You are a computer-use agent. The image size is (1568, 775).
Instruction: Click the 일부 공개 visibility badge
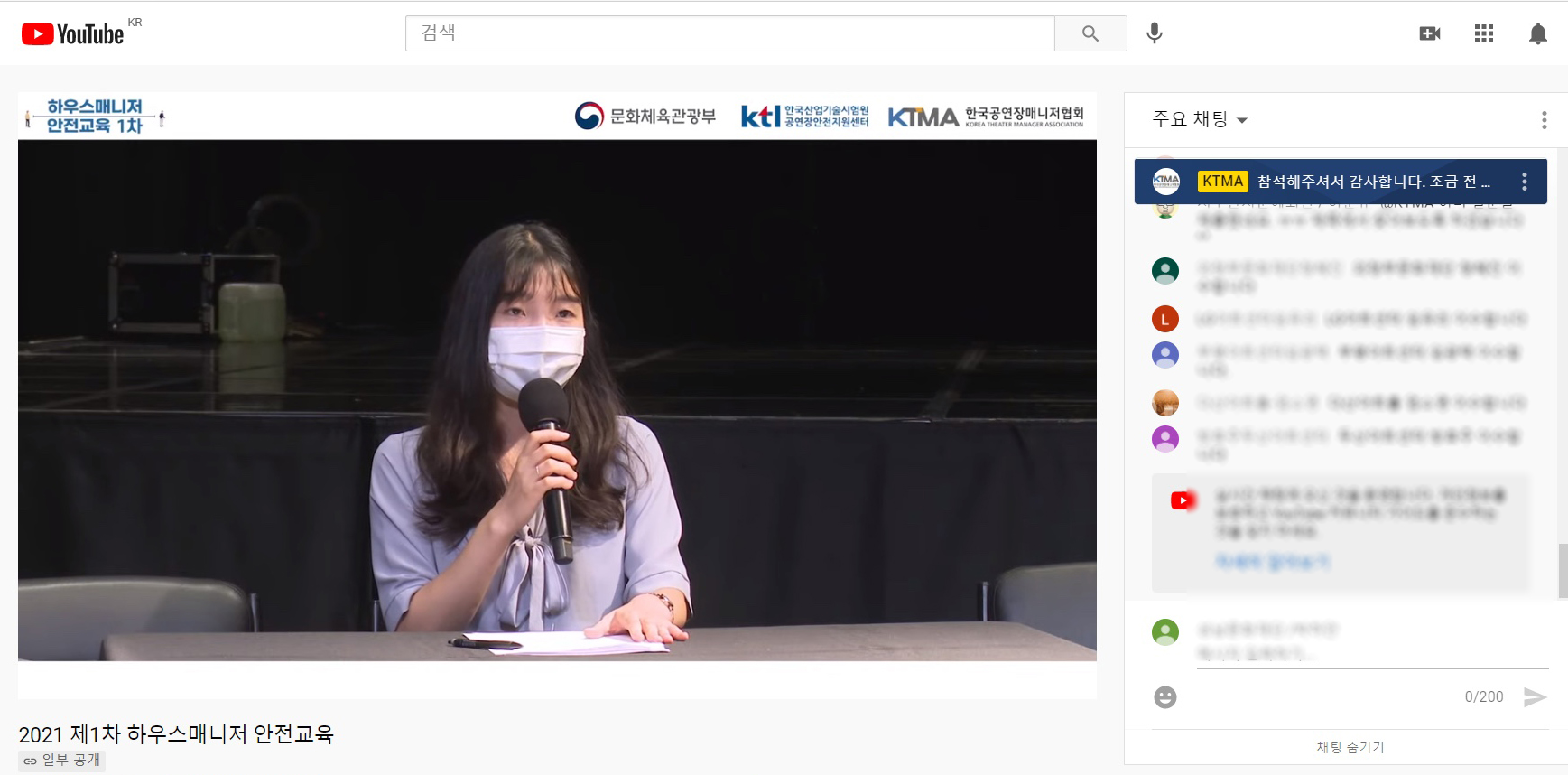pos(61,761)
